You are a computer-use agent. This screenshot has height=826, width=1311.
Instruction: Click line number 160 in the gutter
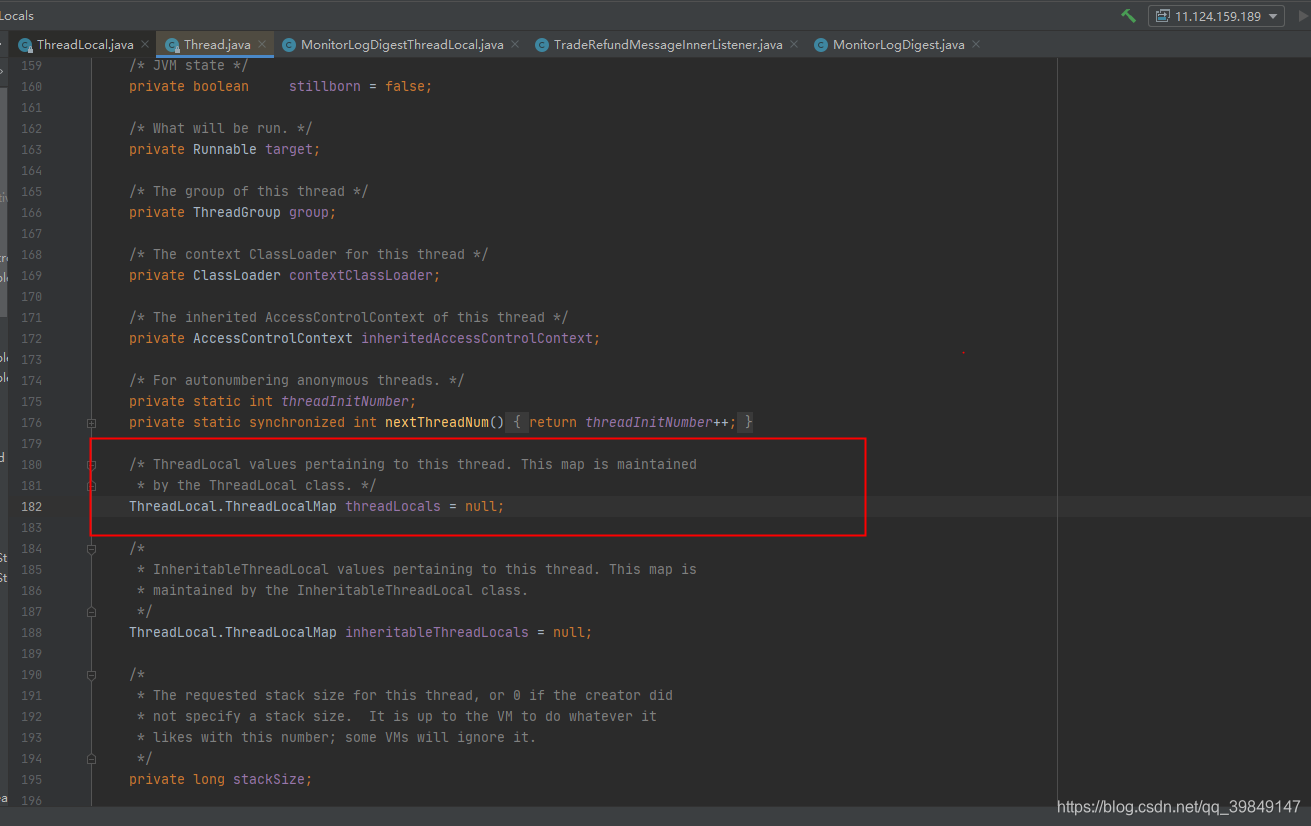pos(32,86)
